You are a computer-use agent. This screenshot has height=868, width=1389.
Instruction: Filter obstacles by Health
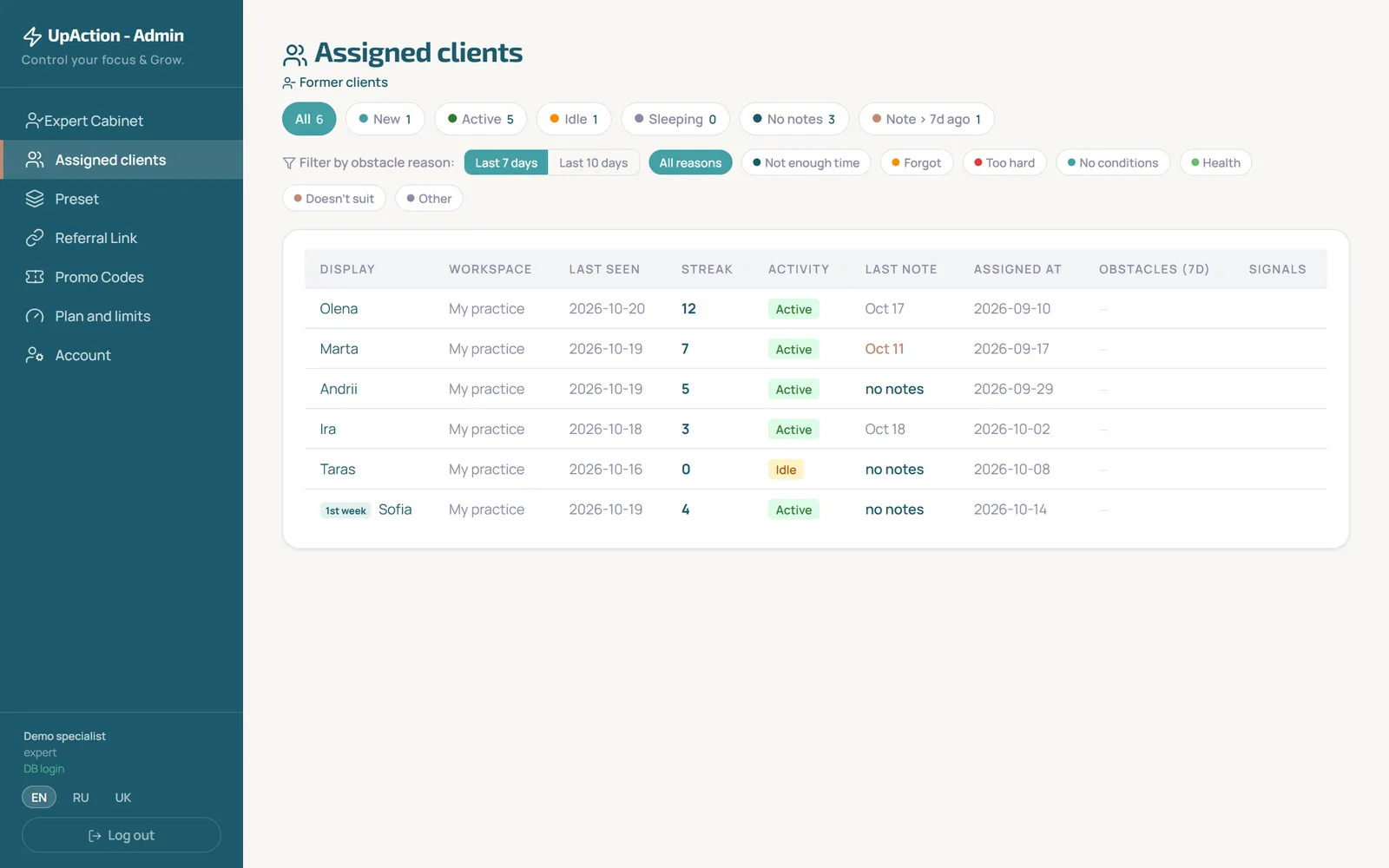coord(1215,162)
